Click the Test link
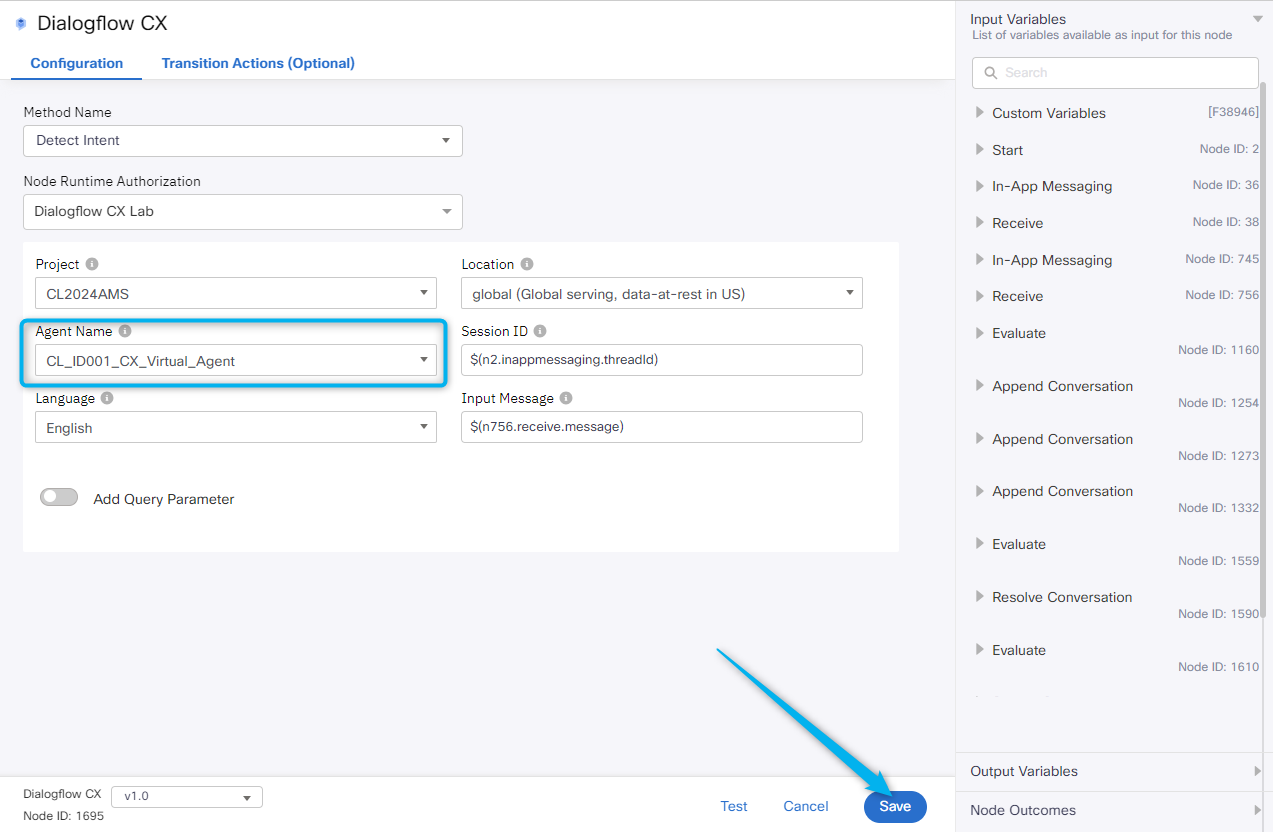The width and height of the screenshot is (1273, 832). pyautogui.click(x=734, y=806)
